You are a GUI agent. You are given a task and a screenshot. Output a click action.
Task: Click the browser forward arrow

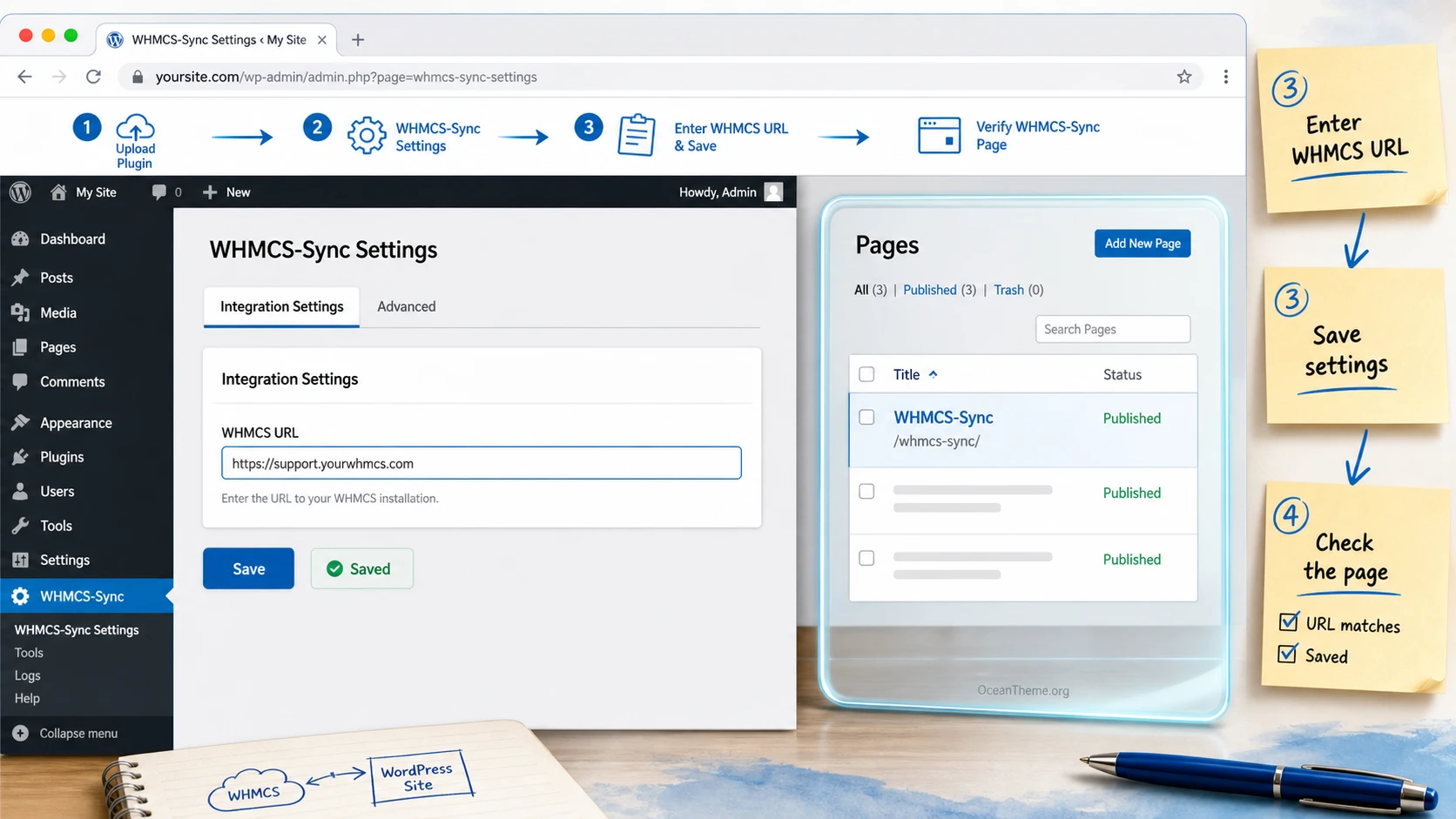[59, 77]
